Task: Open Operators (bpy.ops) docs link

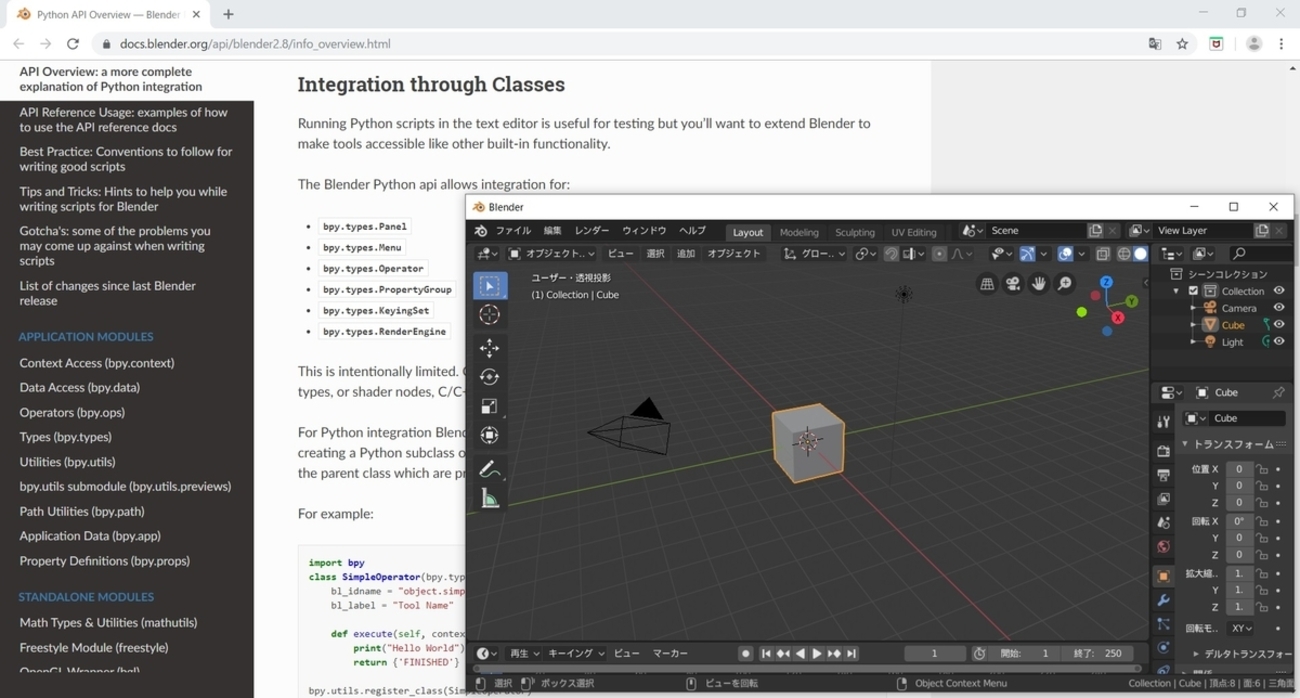Action: (72, 412)
